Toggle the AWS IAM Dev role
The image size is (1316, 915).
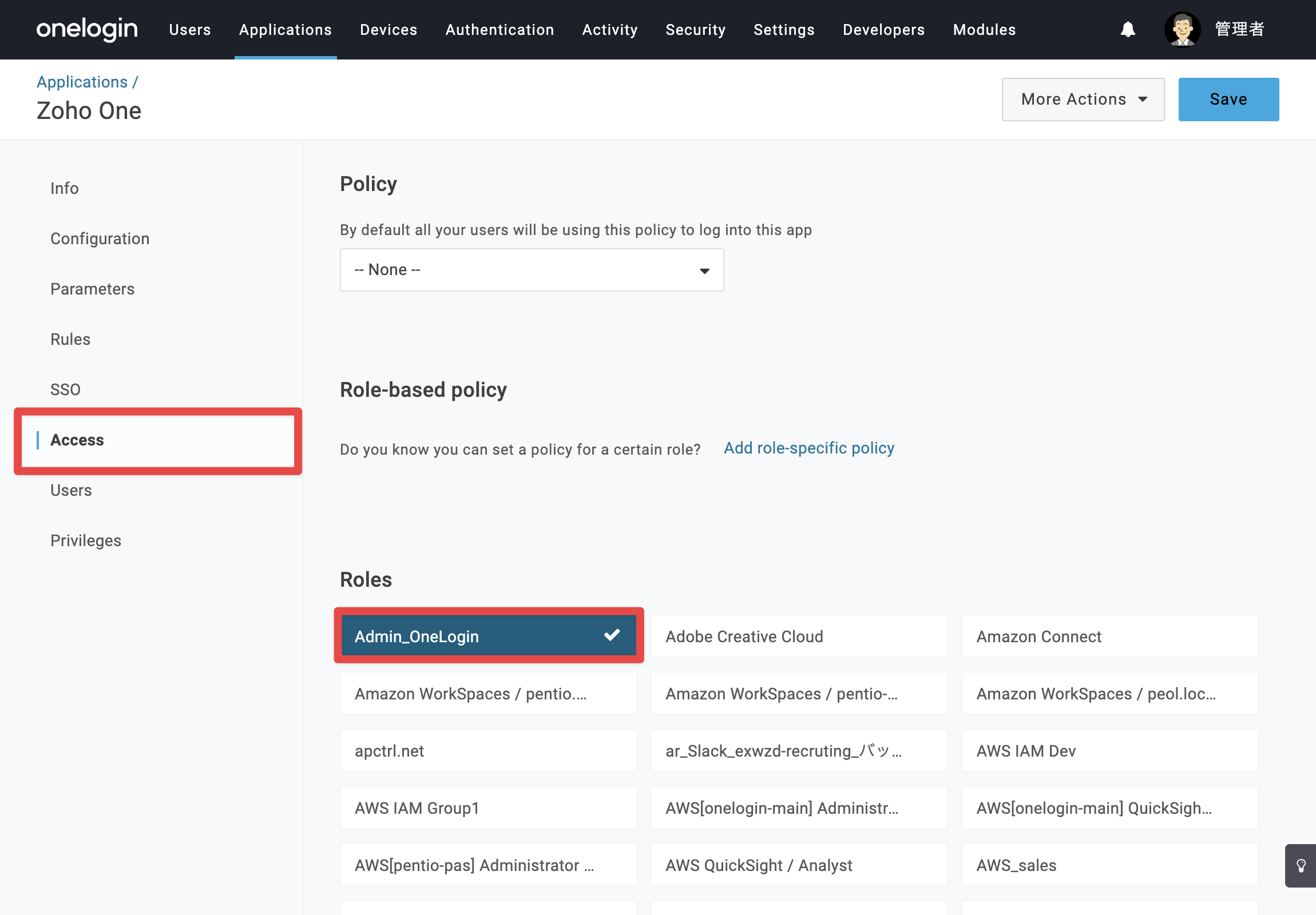coord(1109,750)
